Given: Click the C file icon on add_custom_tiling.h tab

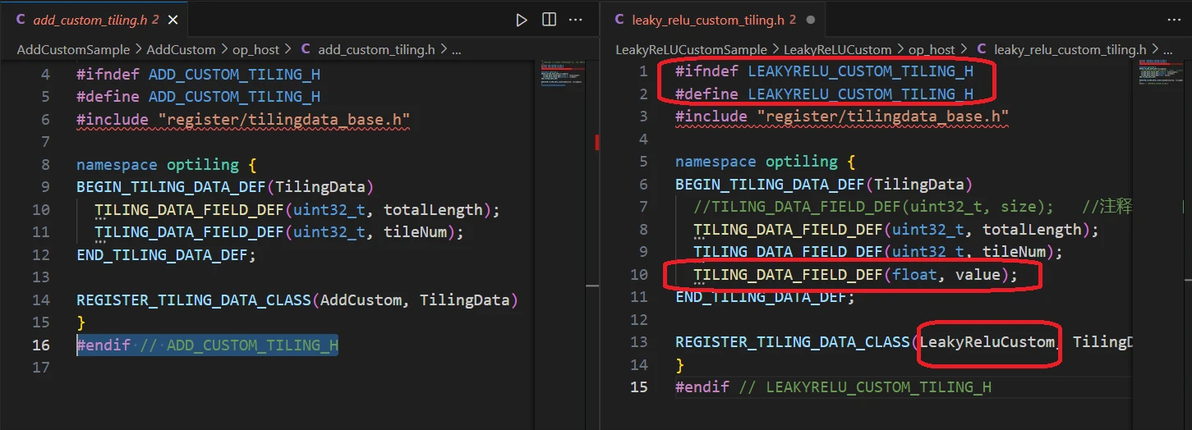Looking at the screenshot, I should (x=21, y=20).
